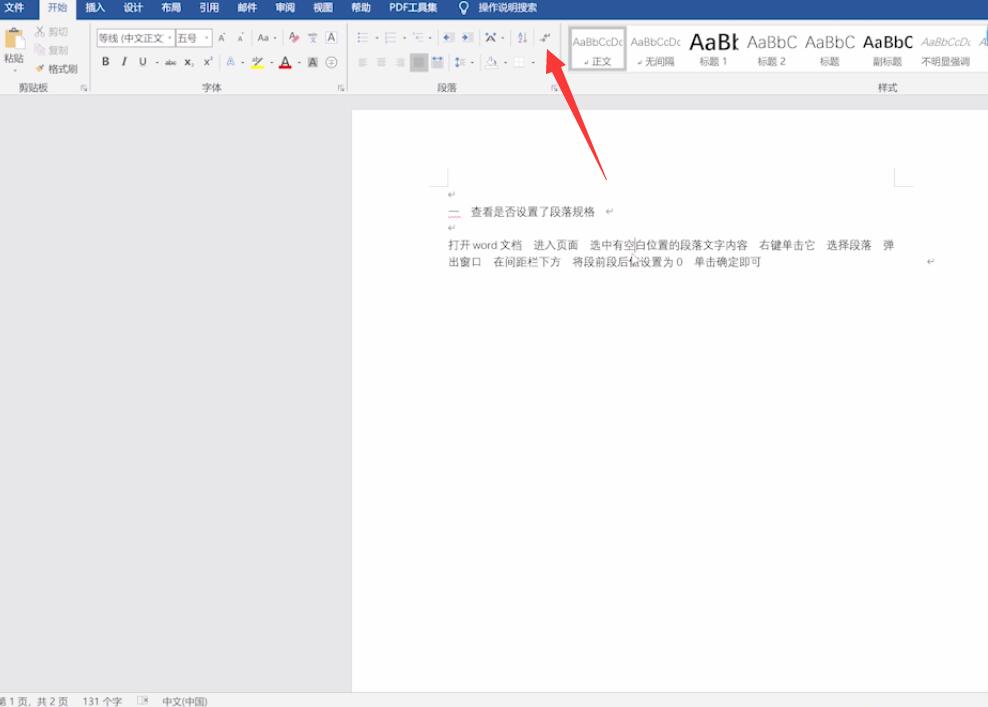
Task: Expand underline style dropdown arrow
Action: pos(156,62)
